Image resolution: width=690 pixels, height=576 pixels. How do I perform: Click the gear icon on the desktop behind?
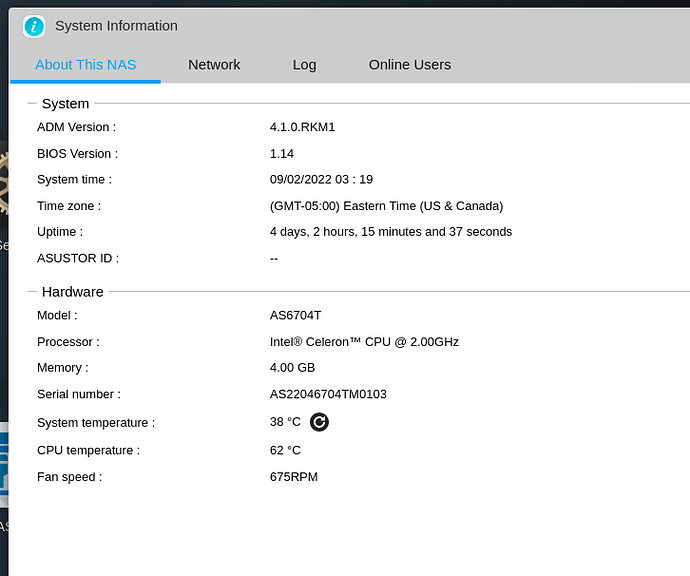4,184
